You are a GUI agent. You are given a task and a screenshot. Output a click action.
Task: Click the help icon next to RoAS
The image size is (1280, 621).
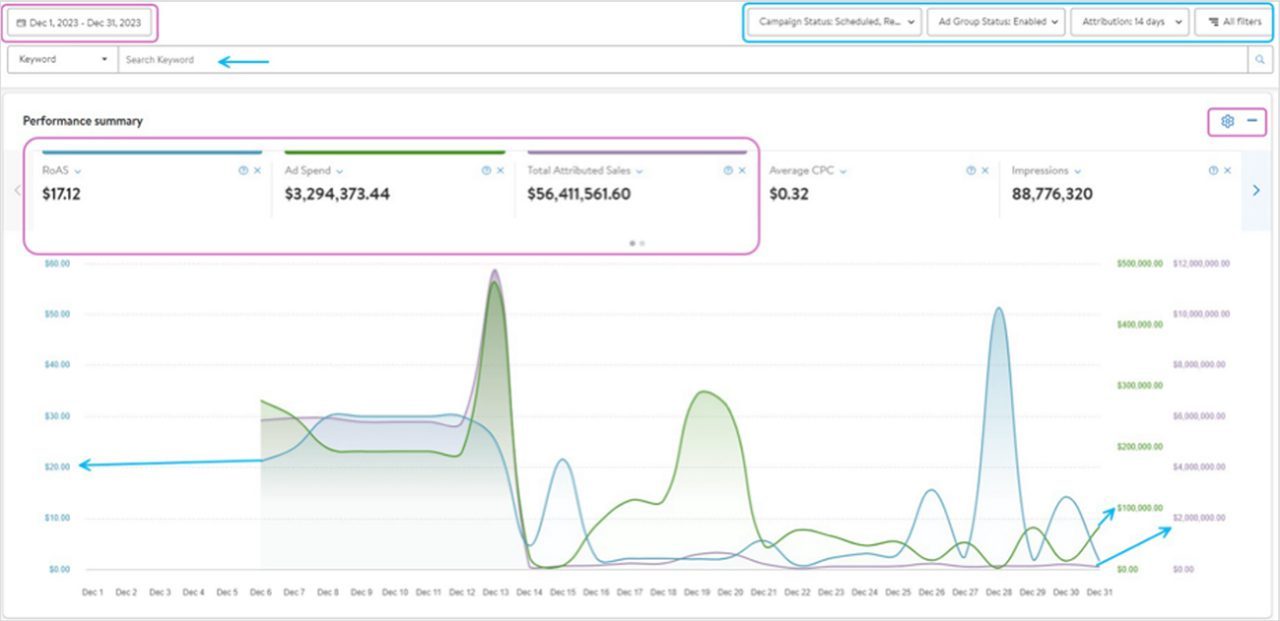[x=242, y=170]
